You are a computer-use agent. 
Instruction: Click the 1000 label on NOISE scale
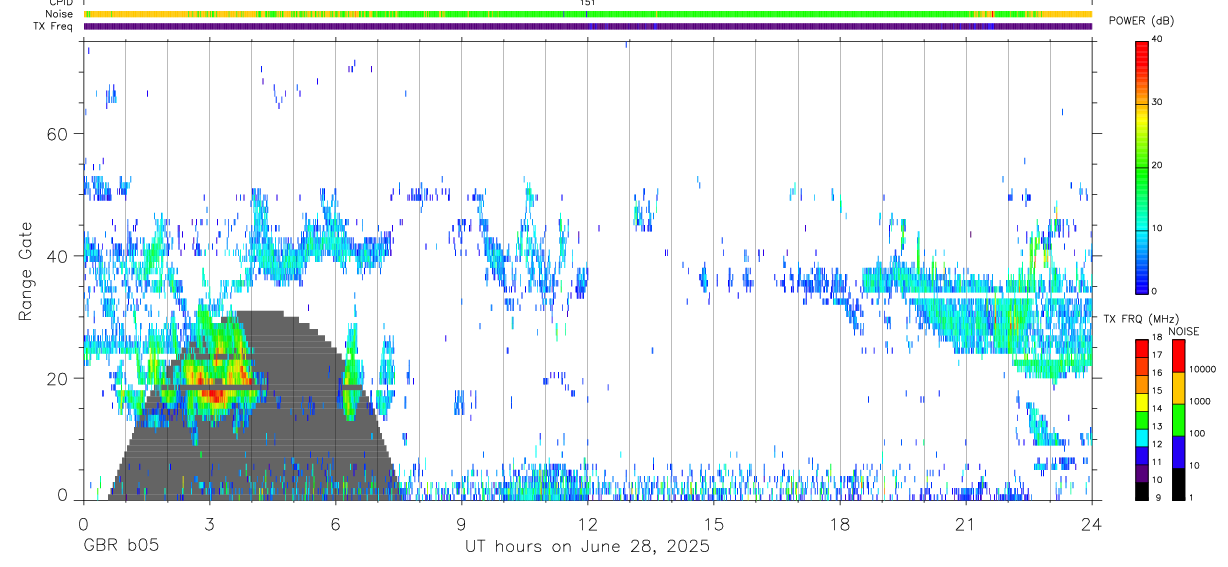[1201, 402]
